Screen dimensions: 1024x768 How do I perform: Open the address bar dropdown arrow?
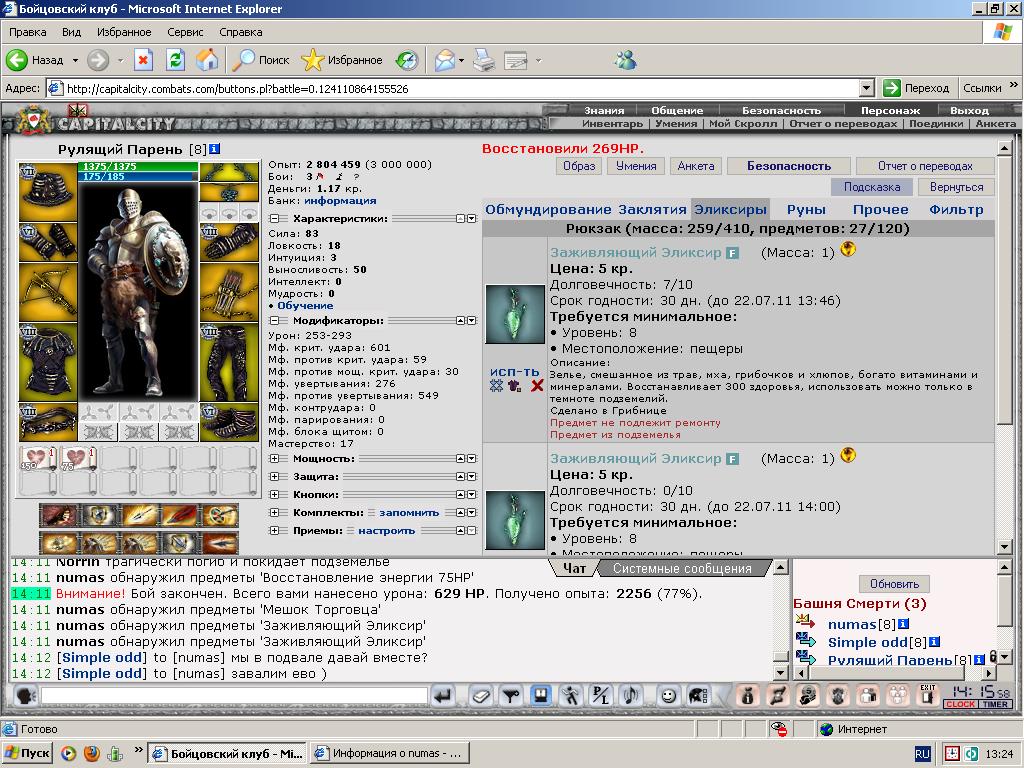click(867, 88)
